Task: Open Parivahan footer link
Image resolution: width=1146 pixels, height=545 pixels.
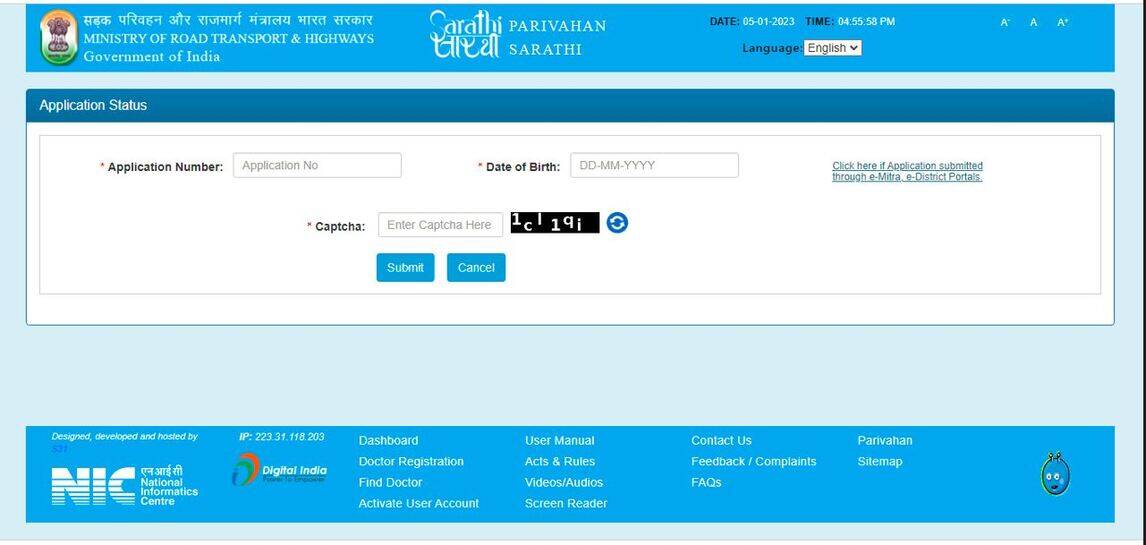Action: [884, 441]
